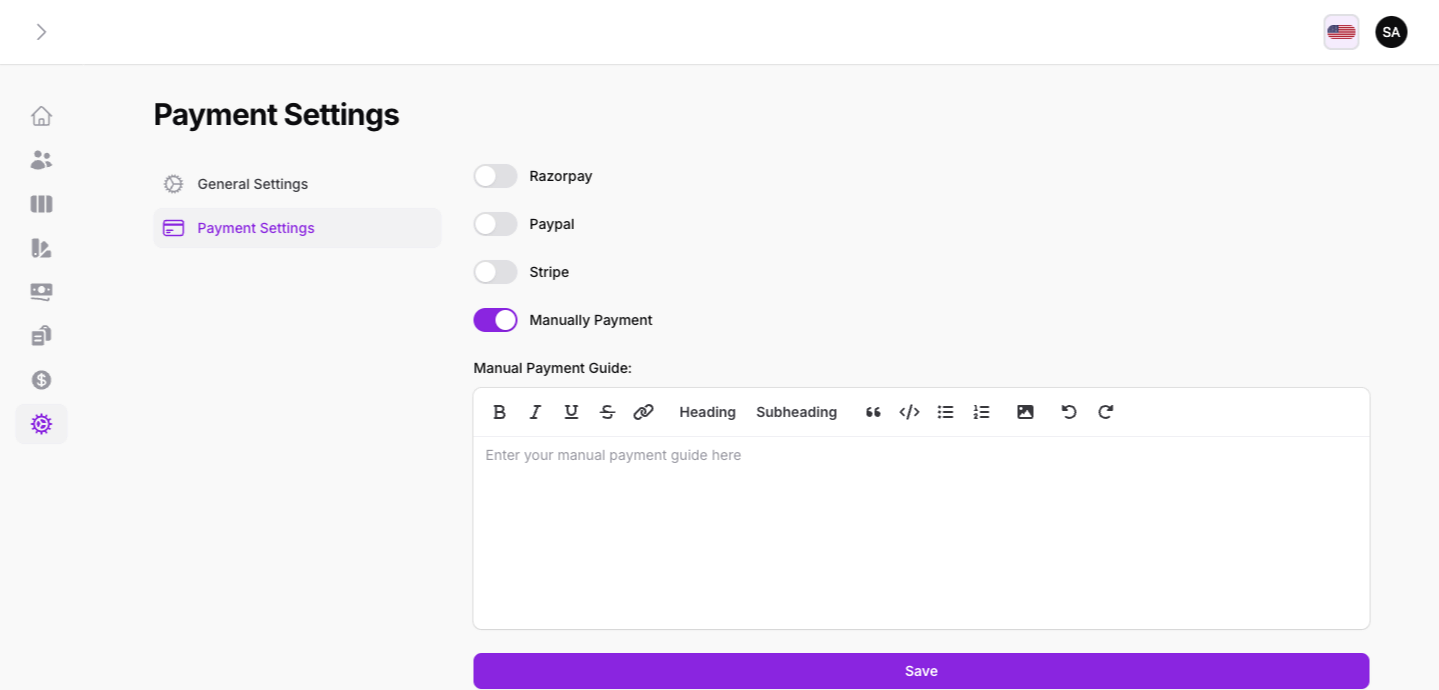This screenshot has width=1439, height=690.
Task: Apply Heading style in editor
Action: tap(707, 412)
